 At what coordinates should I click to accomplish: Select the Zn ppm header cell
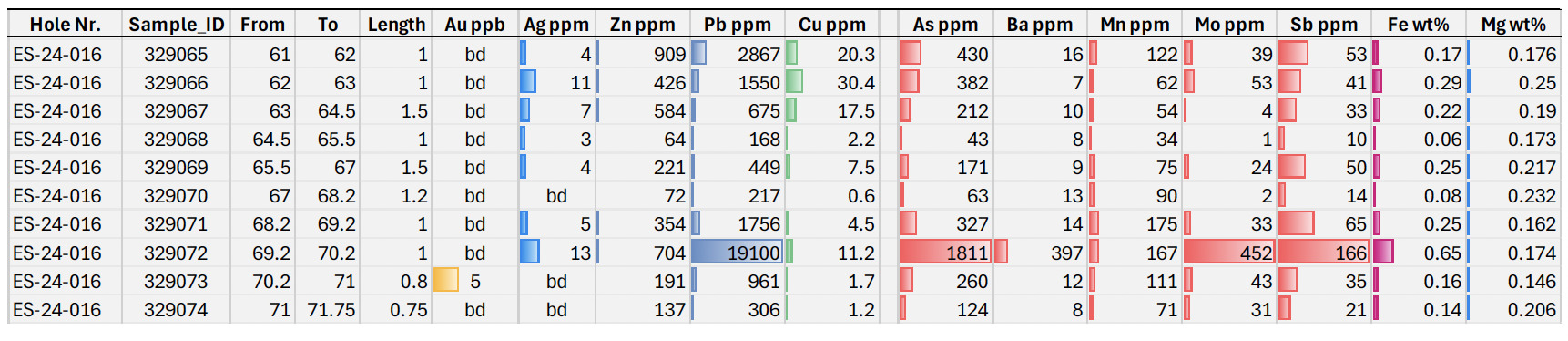643,25
